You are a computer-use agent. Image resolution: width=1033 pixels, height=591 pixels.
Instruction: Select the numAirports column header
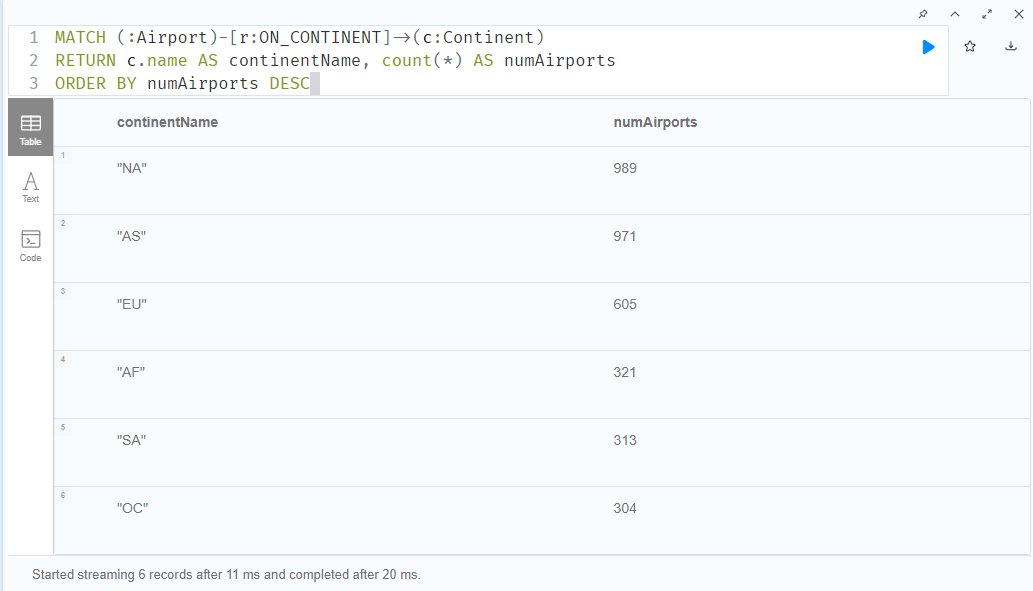(x=655, y=122)
